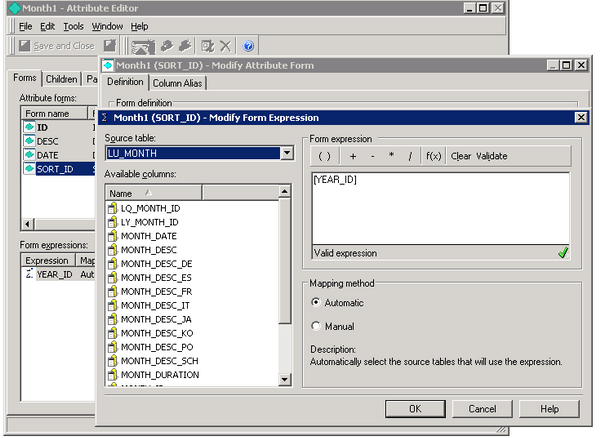Click the available columns scrollbar thumb
600x438 pixels.
284,261
